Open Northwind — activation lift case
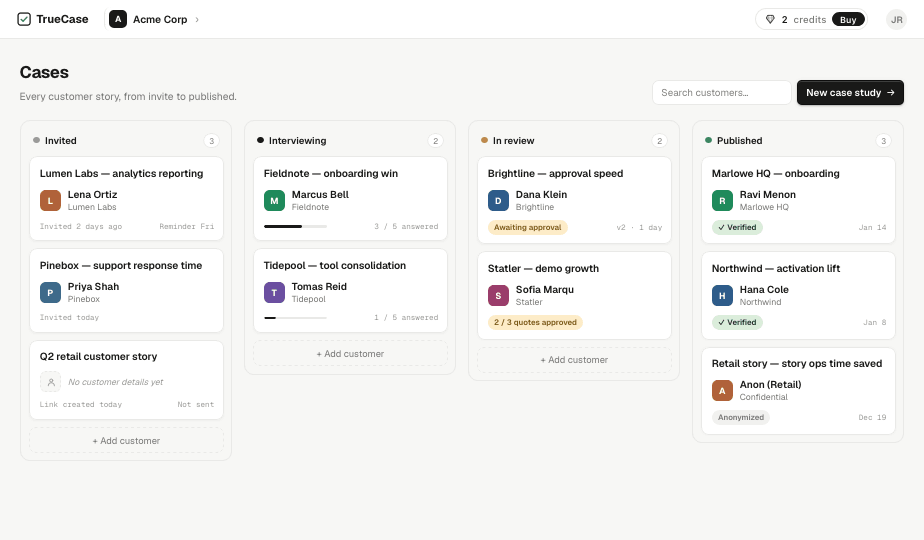 [798, 295]
